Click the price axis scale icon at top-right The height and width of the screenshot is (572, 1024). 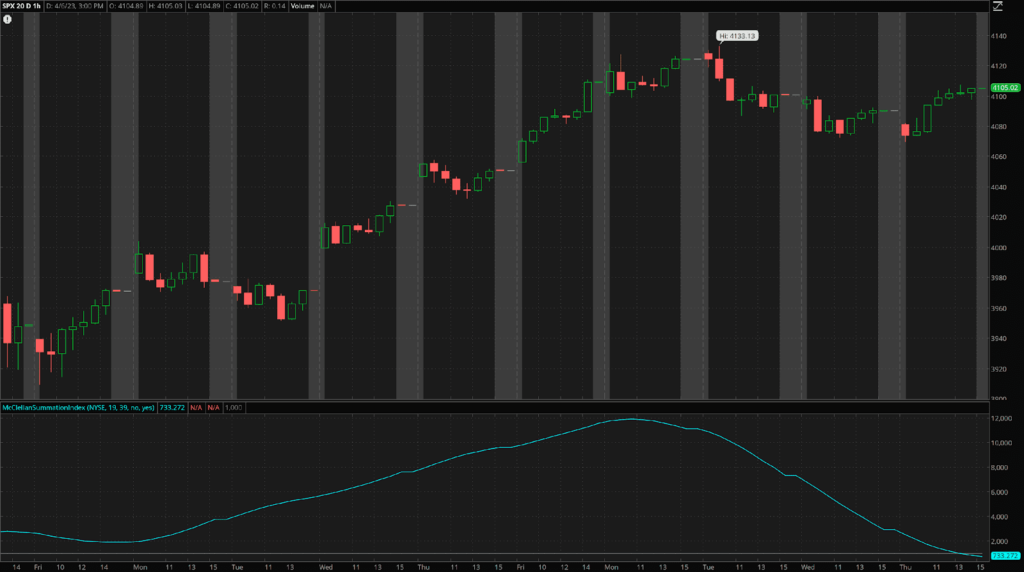point(998,6)
